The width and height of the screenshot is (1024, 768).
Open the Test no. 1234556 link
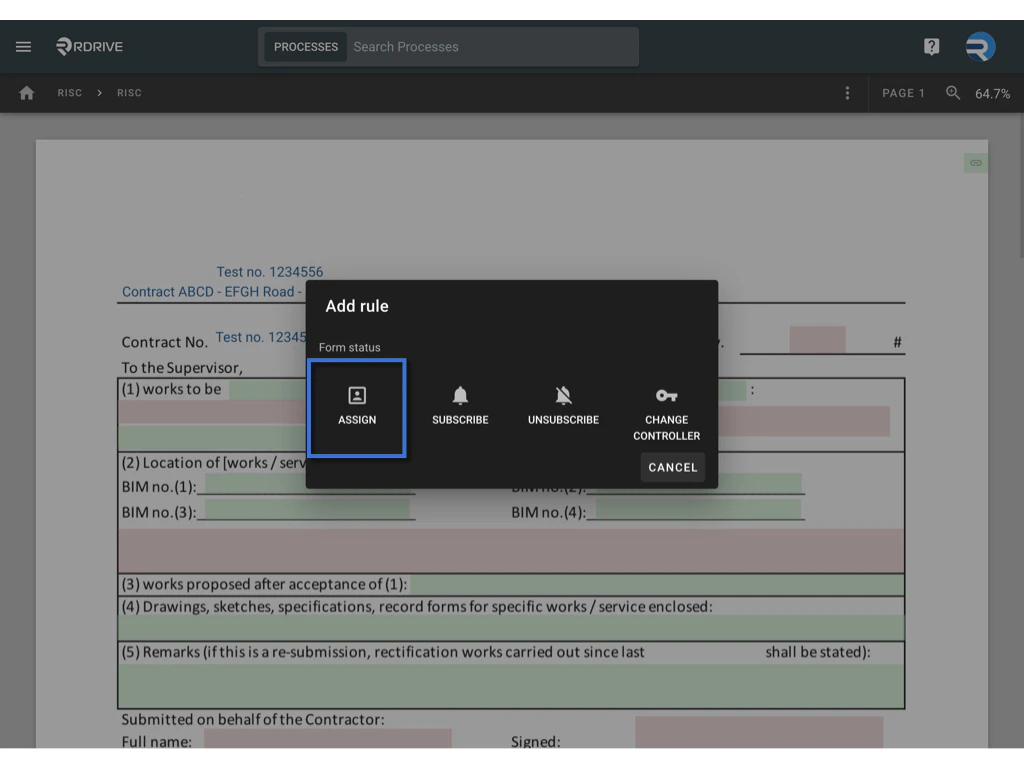(x=270, y=271)
